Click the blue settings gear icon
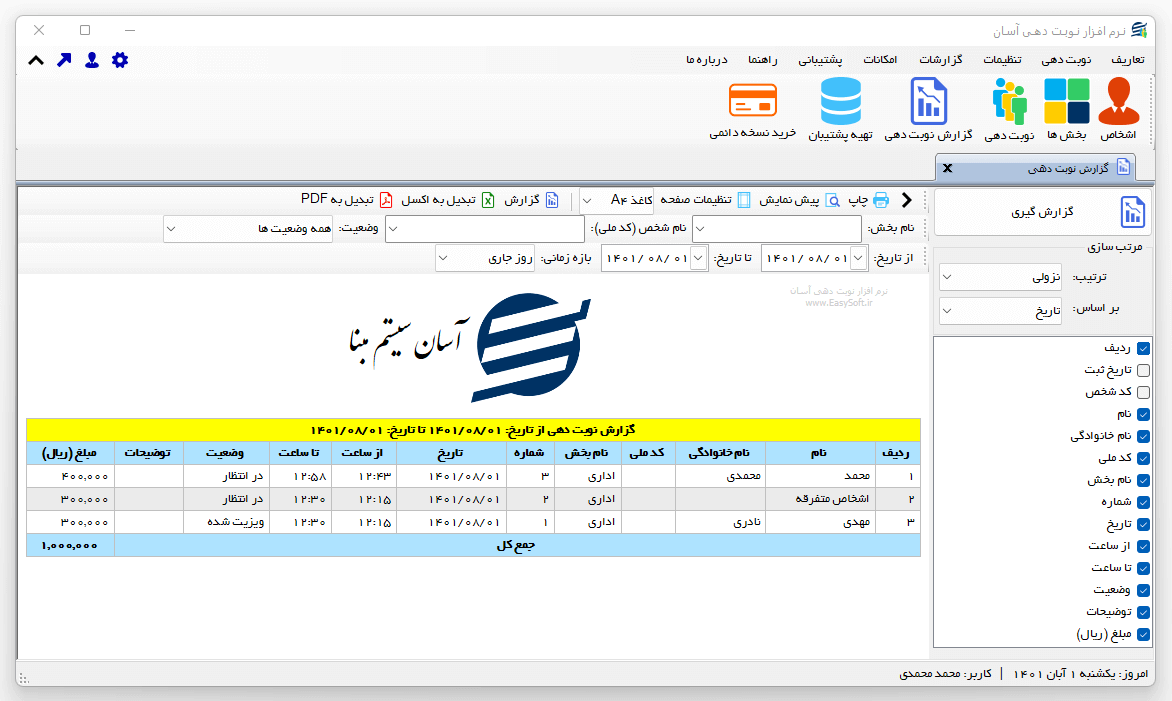 [x=120, y=60]
